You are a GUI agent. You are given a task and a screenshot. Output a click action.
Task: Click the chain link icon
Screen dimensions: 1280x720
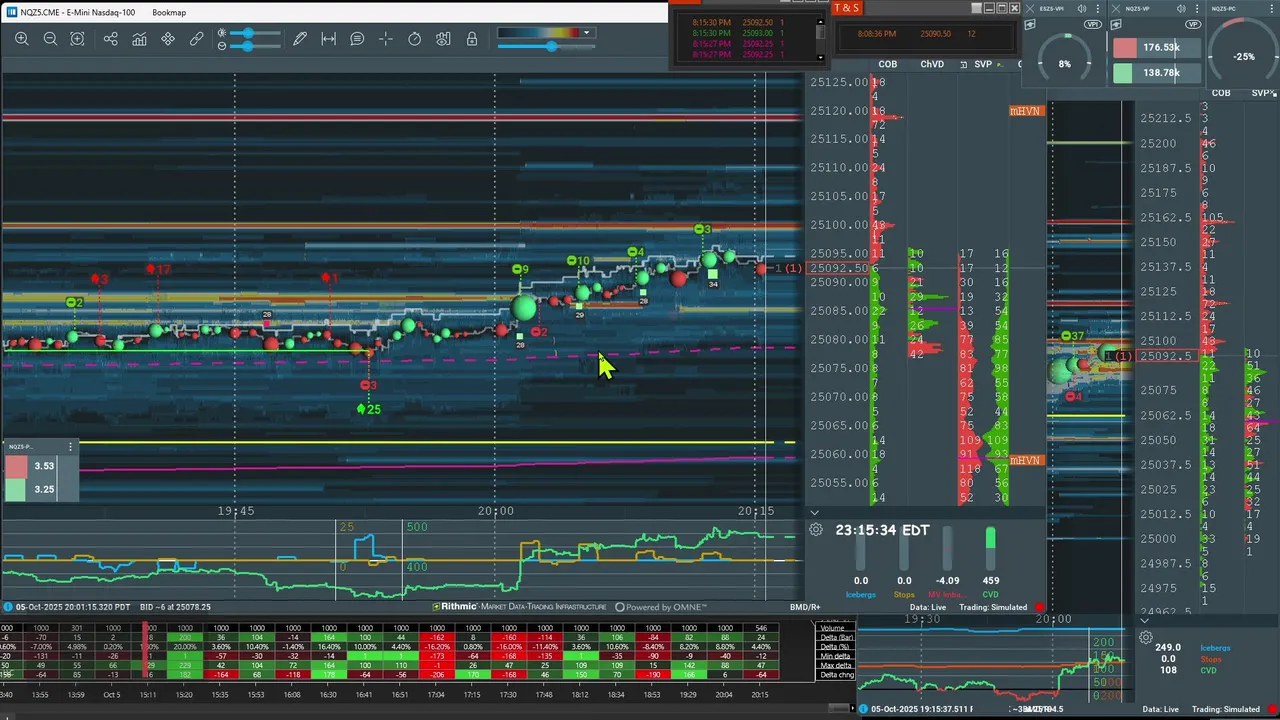(197, 39)
